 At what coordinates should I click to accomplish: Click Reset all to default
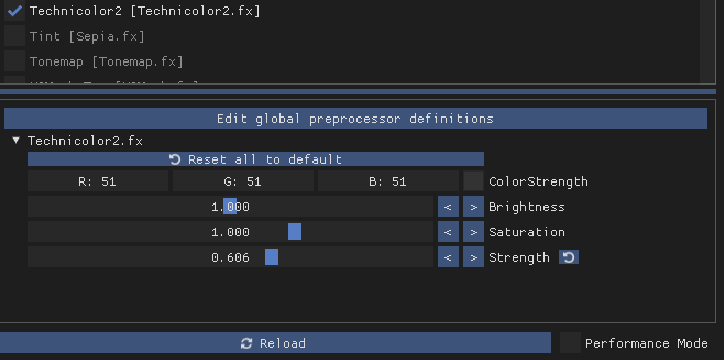[256, 159]
